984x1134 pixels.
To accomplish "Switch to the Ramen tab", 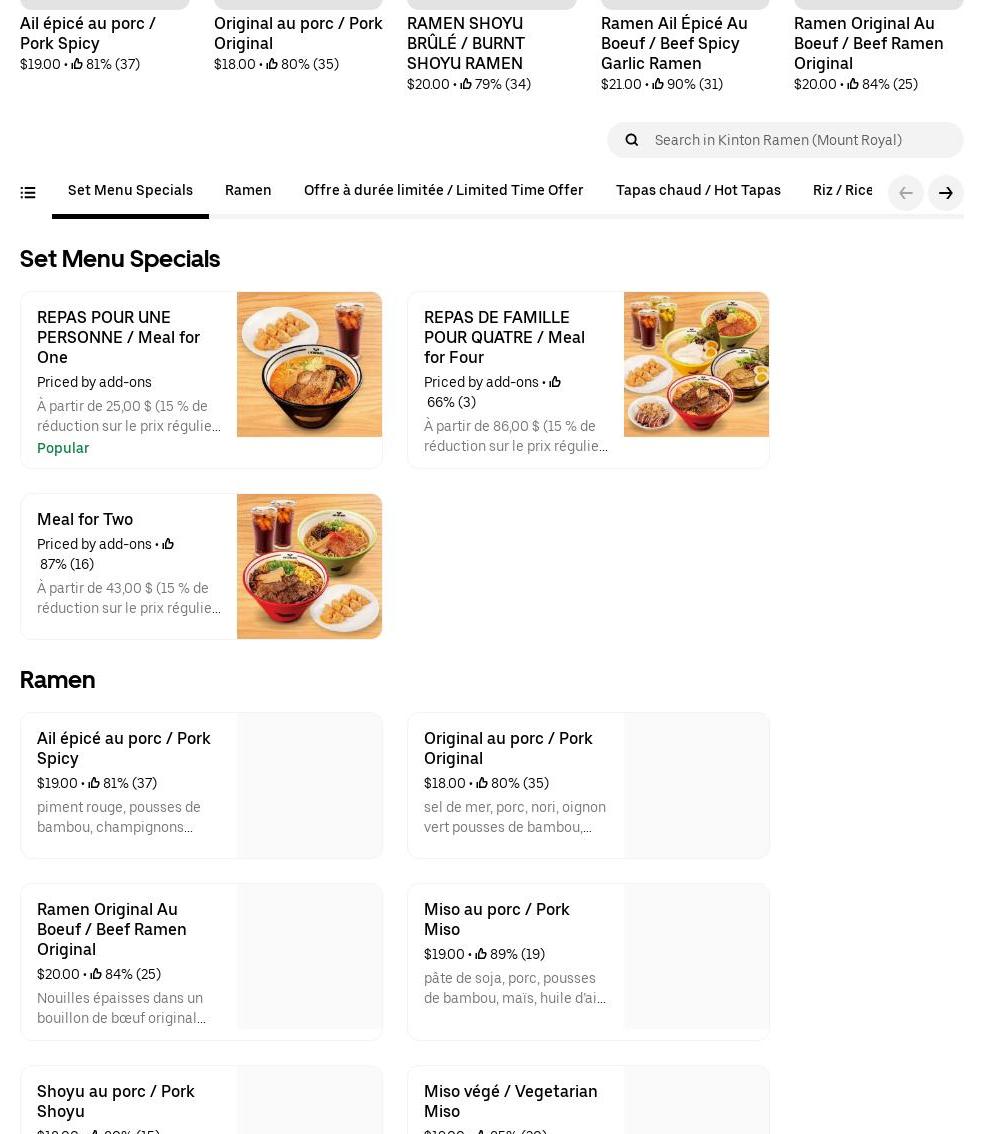I will tap(248, 190).
